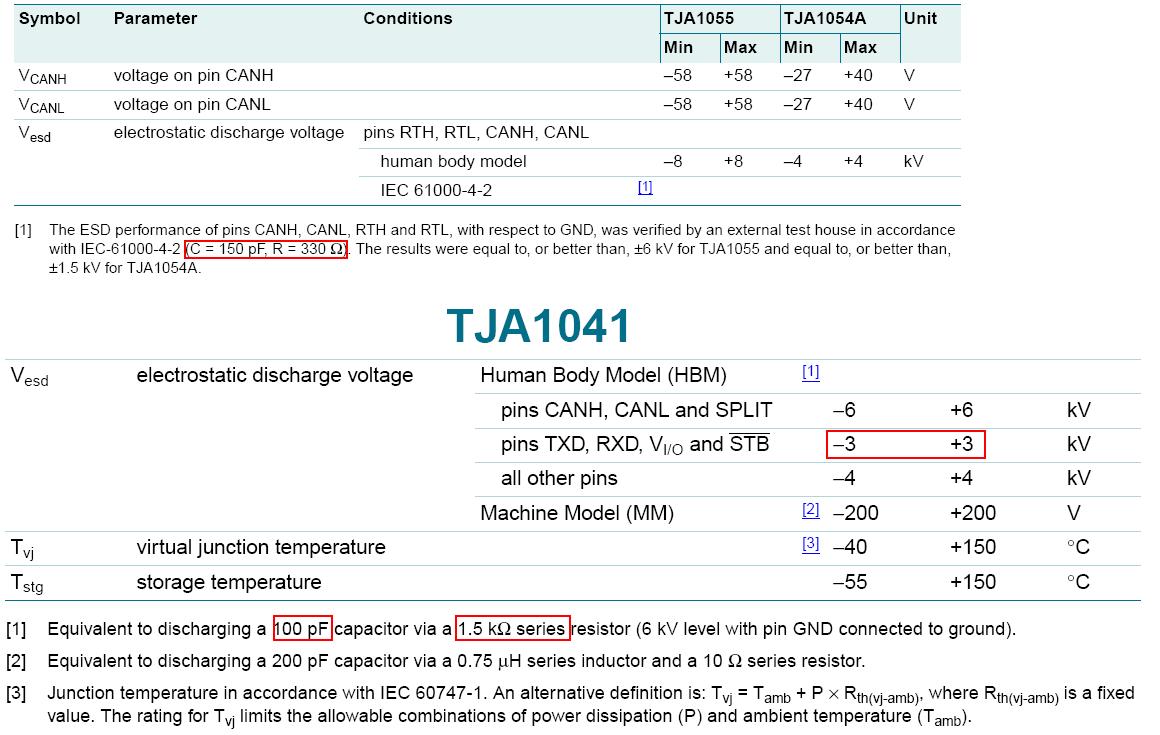Select the TJA1041 heading
The height and width of the screenshot is (735, 1160).
tap(539, 326)
